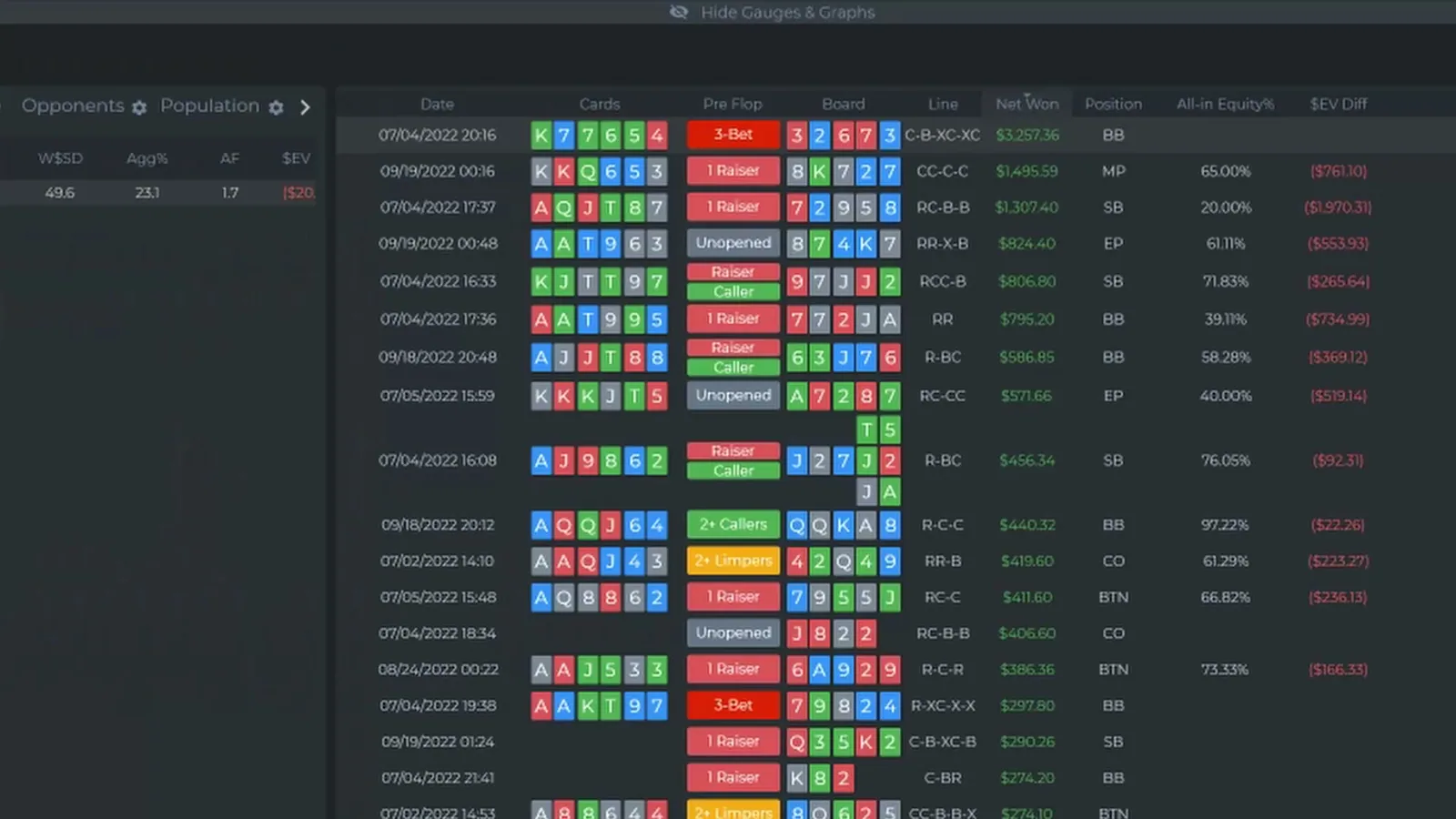The width and height of the screenshot is (1456, 819).
Task: Sort by the All-in Equity% column header
Action: (1225, 105)
